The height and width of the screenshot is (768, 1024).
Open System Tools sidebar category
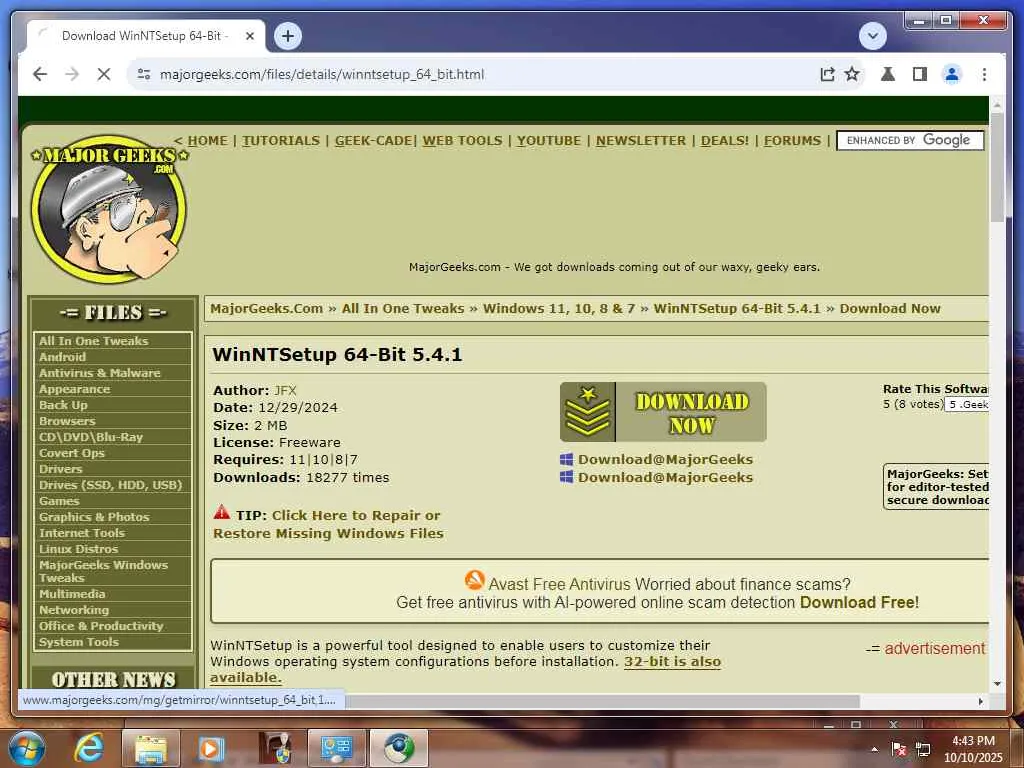tap(78, 641)
